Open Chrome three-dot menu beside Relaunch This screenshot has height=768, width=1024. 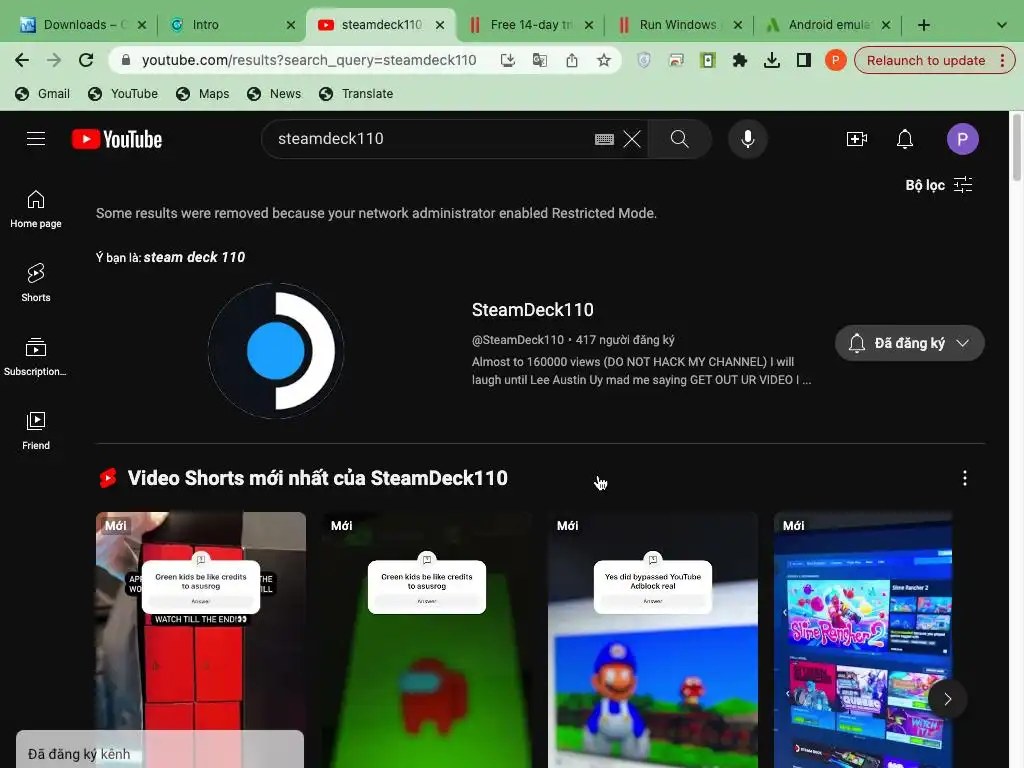click(x=1002, y=60)
